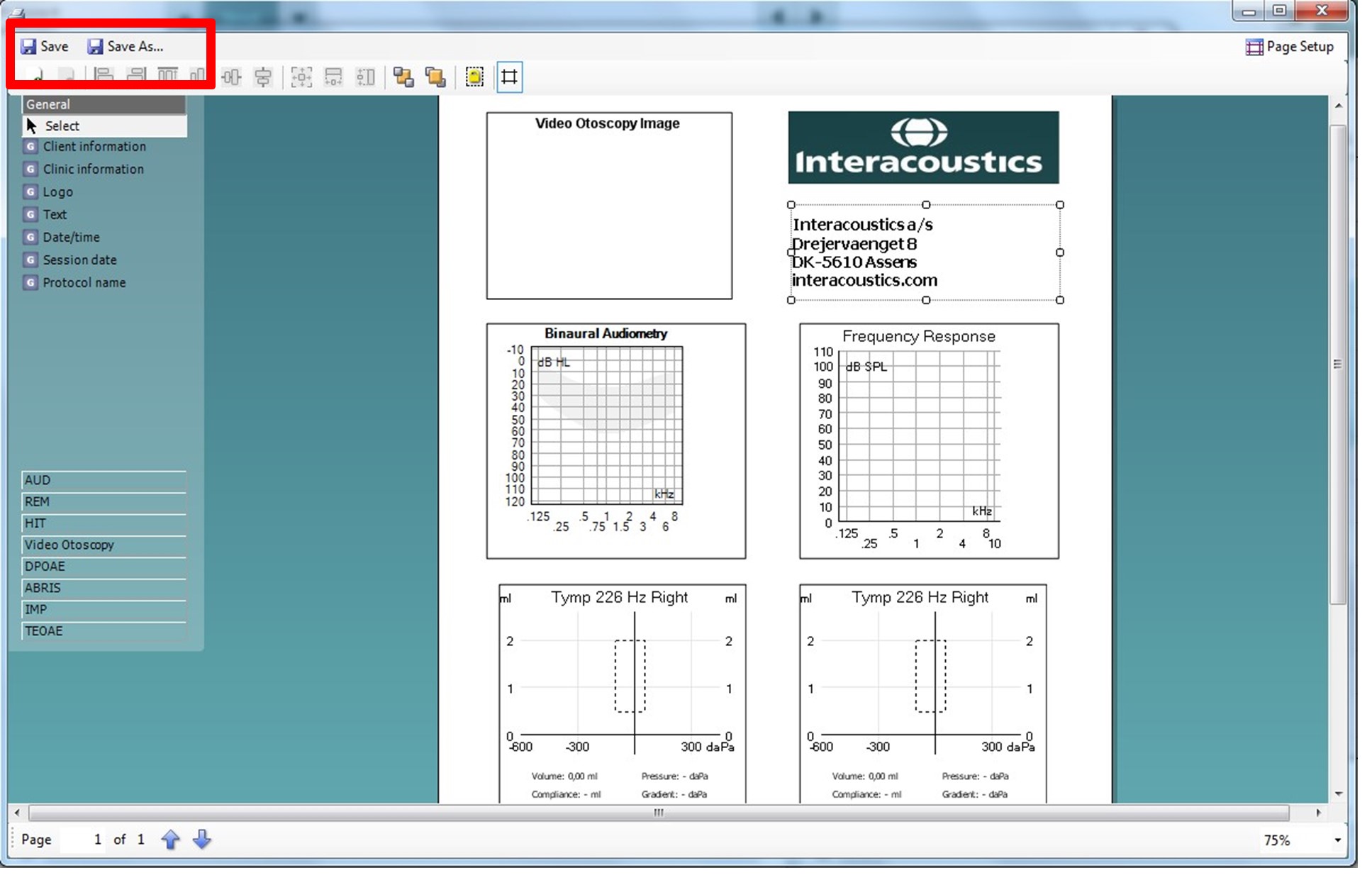Viewport: 1372px width, 885px height.
Task: Toggle the lock element padlock icon
Action: tap(474, 78)
